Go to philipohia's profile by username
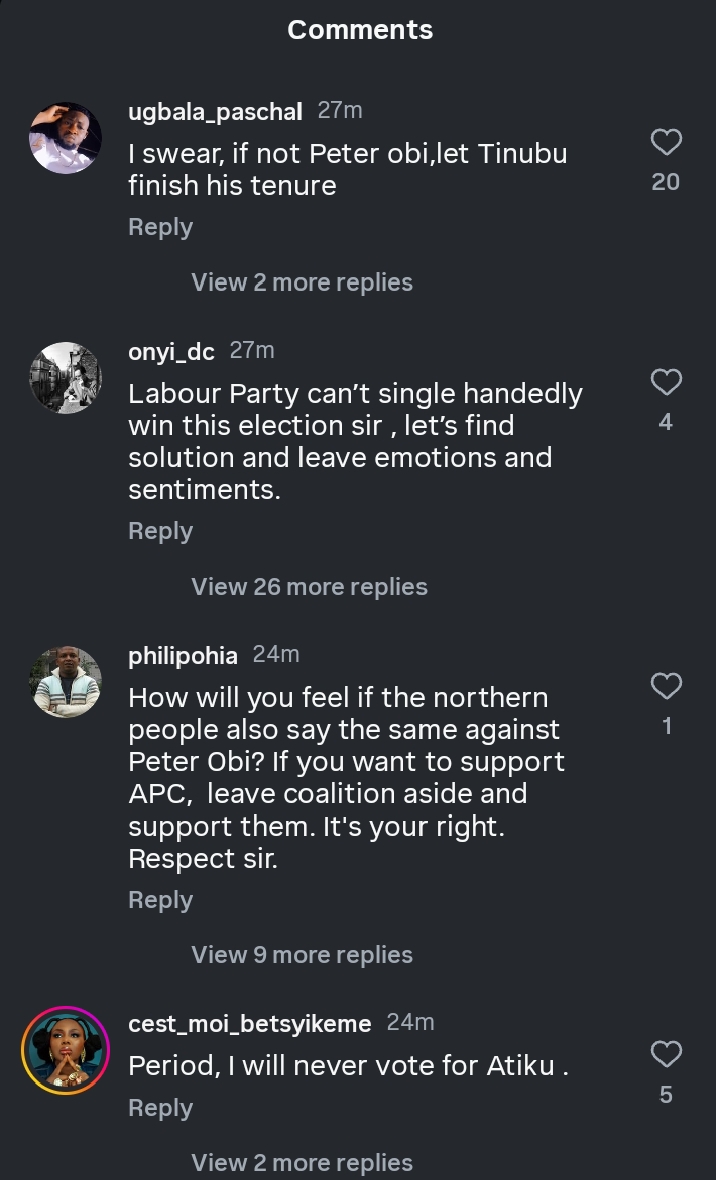This screenshot has height=1180, width=716. [x=183, y=656]
